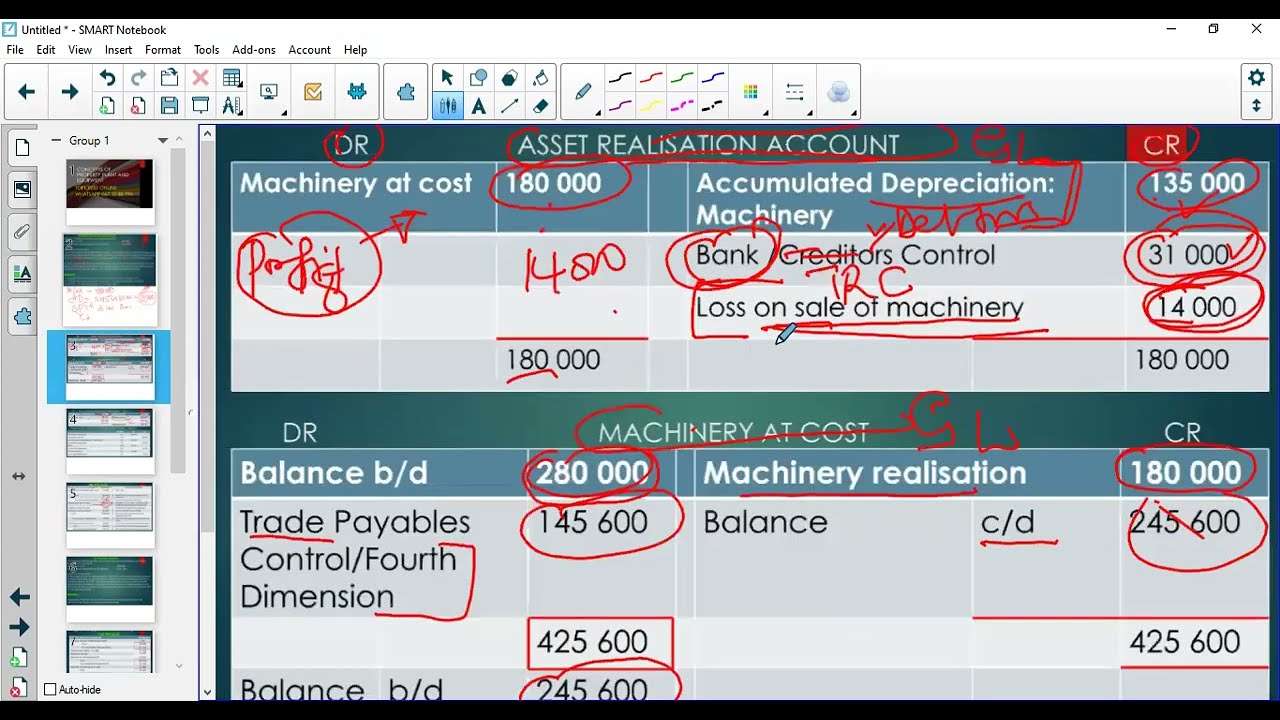Go to the next page using toolbar arrow

pyautogui.click(x=69, y=92)
